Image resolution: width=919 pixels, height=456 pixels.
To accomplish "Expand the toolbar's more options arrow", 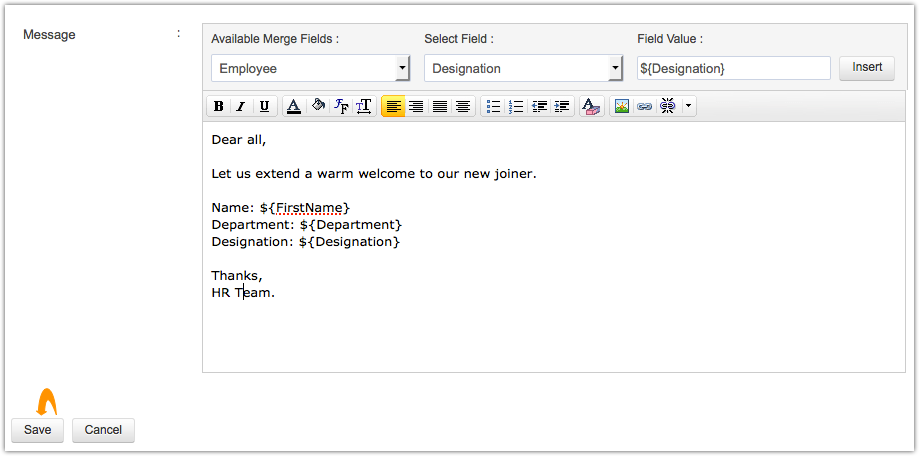I will pos(688,106).
